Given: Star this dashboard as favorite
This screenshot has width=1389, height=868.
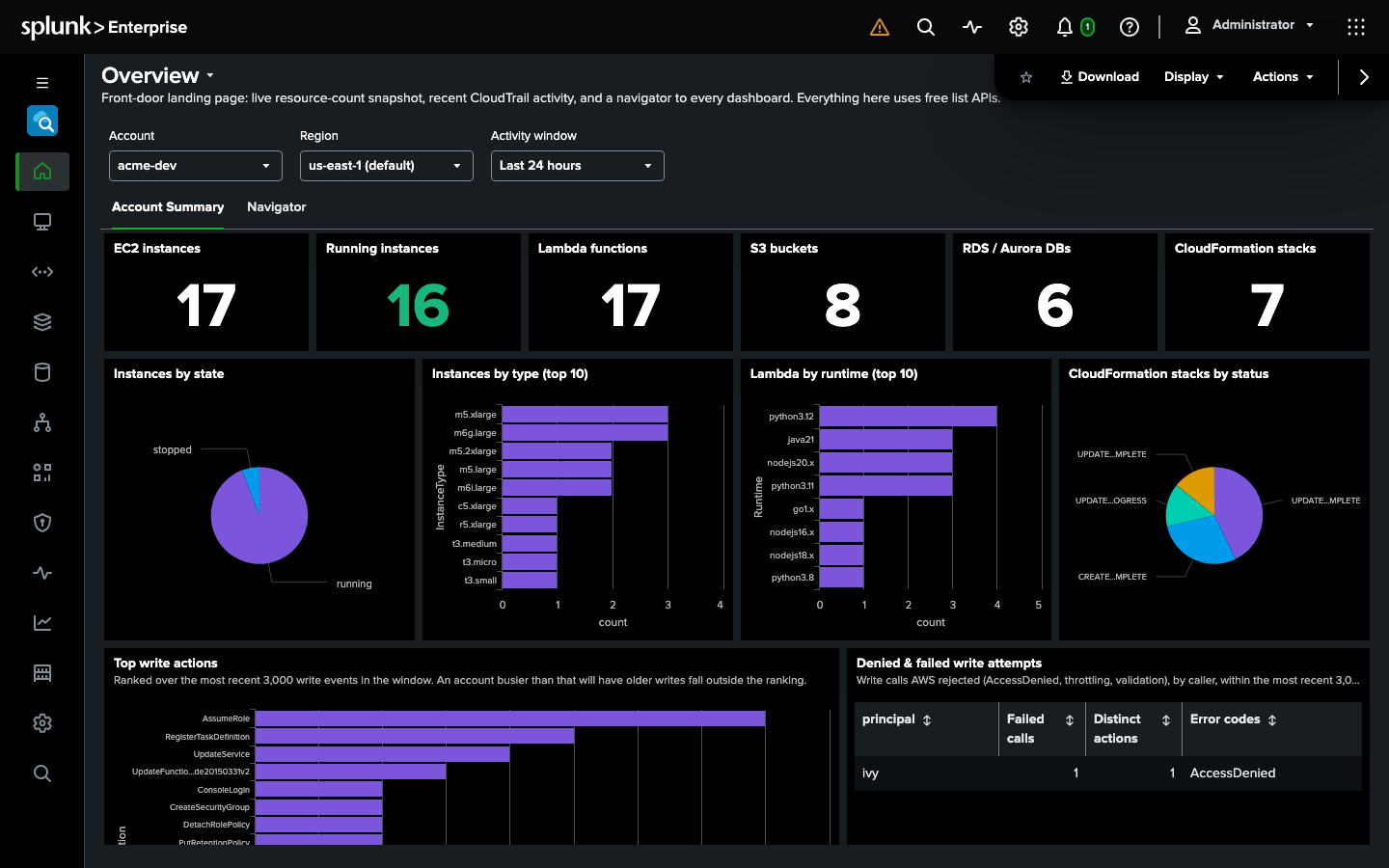Looking at the screenshot, I should [1026, 77].
